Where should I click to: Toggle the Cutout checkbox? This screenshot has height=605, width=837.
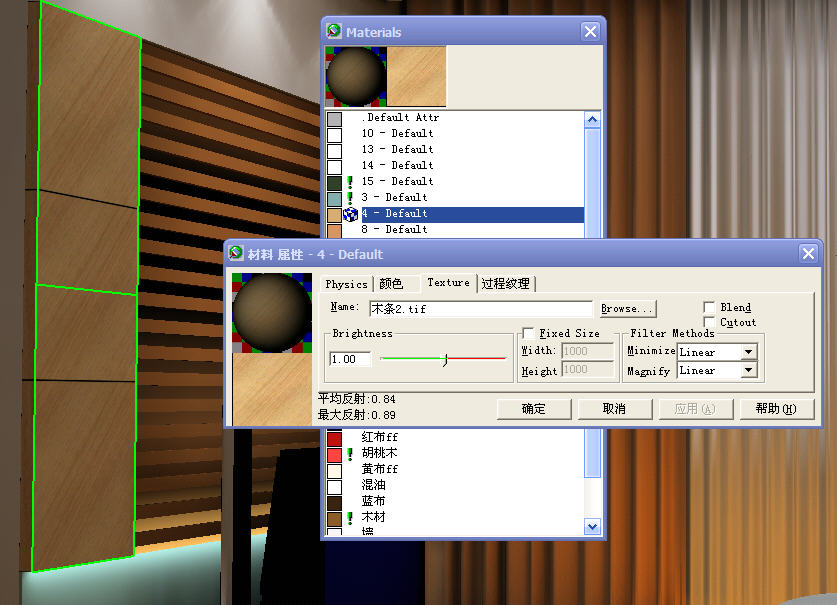click(709, 323)
